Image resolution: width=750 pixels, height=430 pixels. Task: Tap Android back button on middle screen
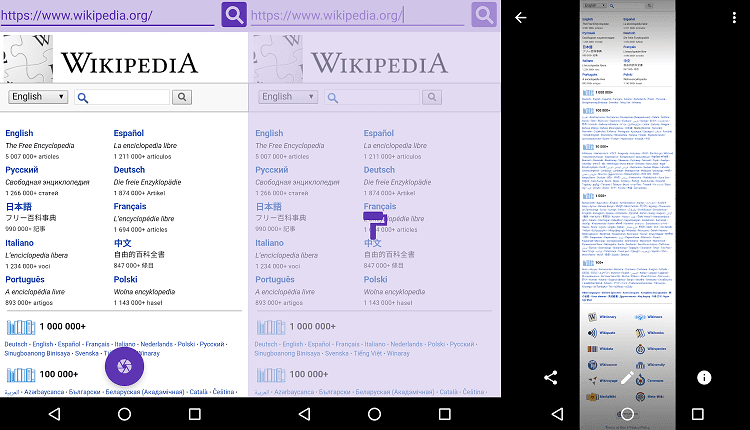[x=305, y=414]
